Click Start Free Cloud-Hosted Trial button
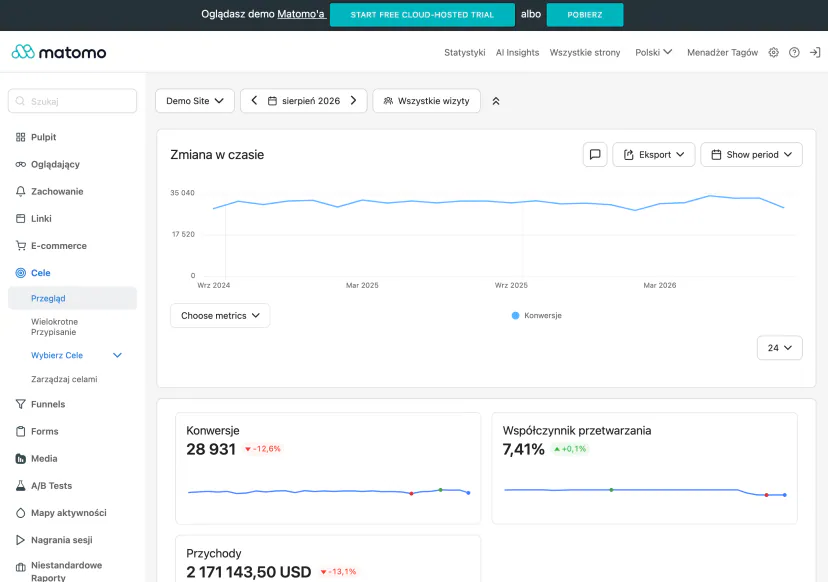This screenshot has width=828, height=582. click(x=422, y=15)
